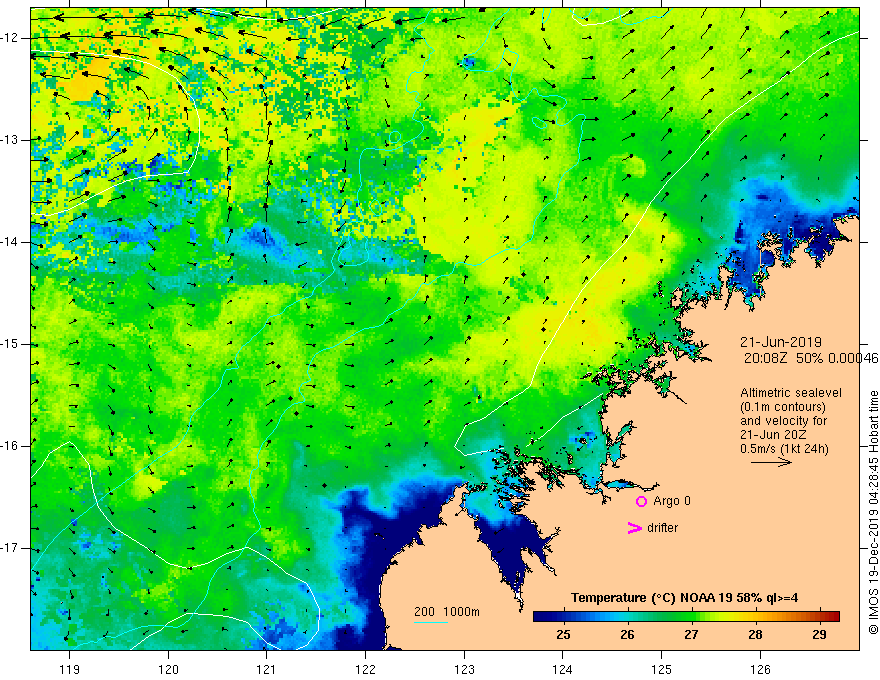Click the latitude label -16
Image resolution: width=880 pixels, height=680 pixels.
[x=11, y=446]
